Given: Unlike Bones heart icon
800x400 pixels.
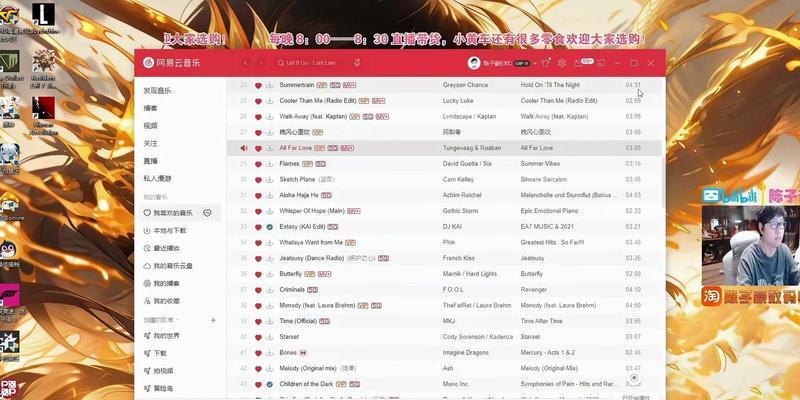Looking at the screenshot, I should coord(258,353).
